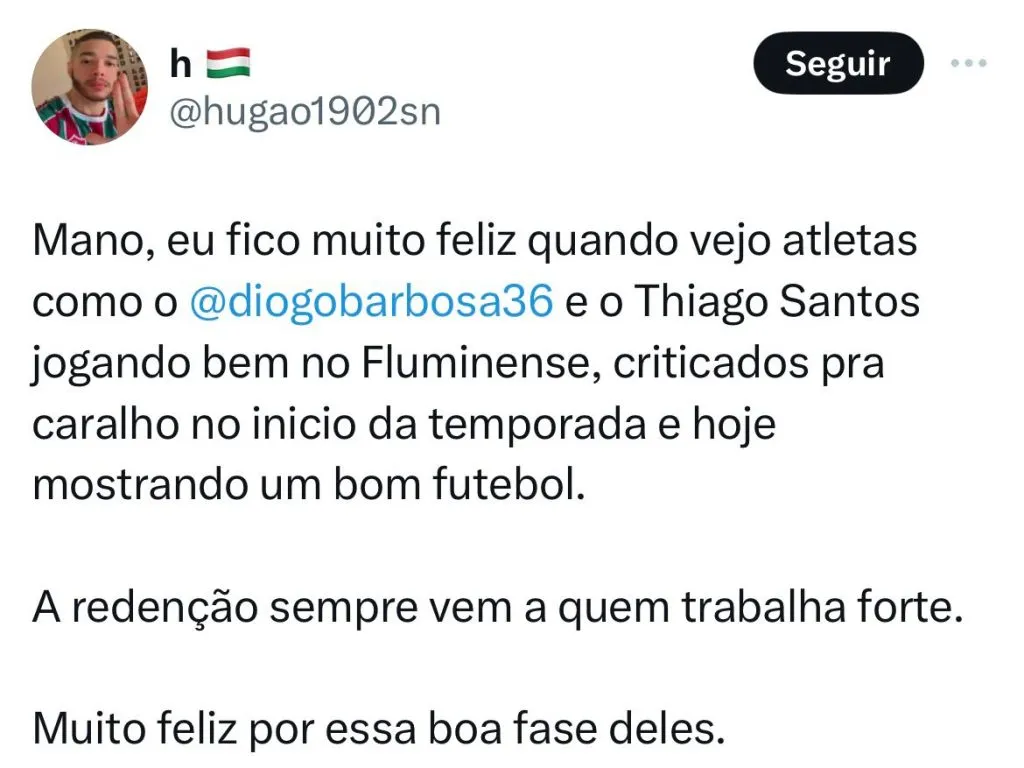1024x768 pixels.
Task: Click the Seguir button
Action: [x=837, y=63]
